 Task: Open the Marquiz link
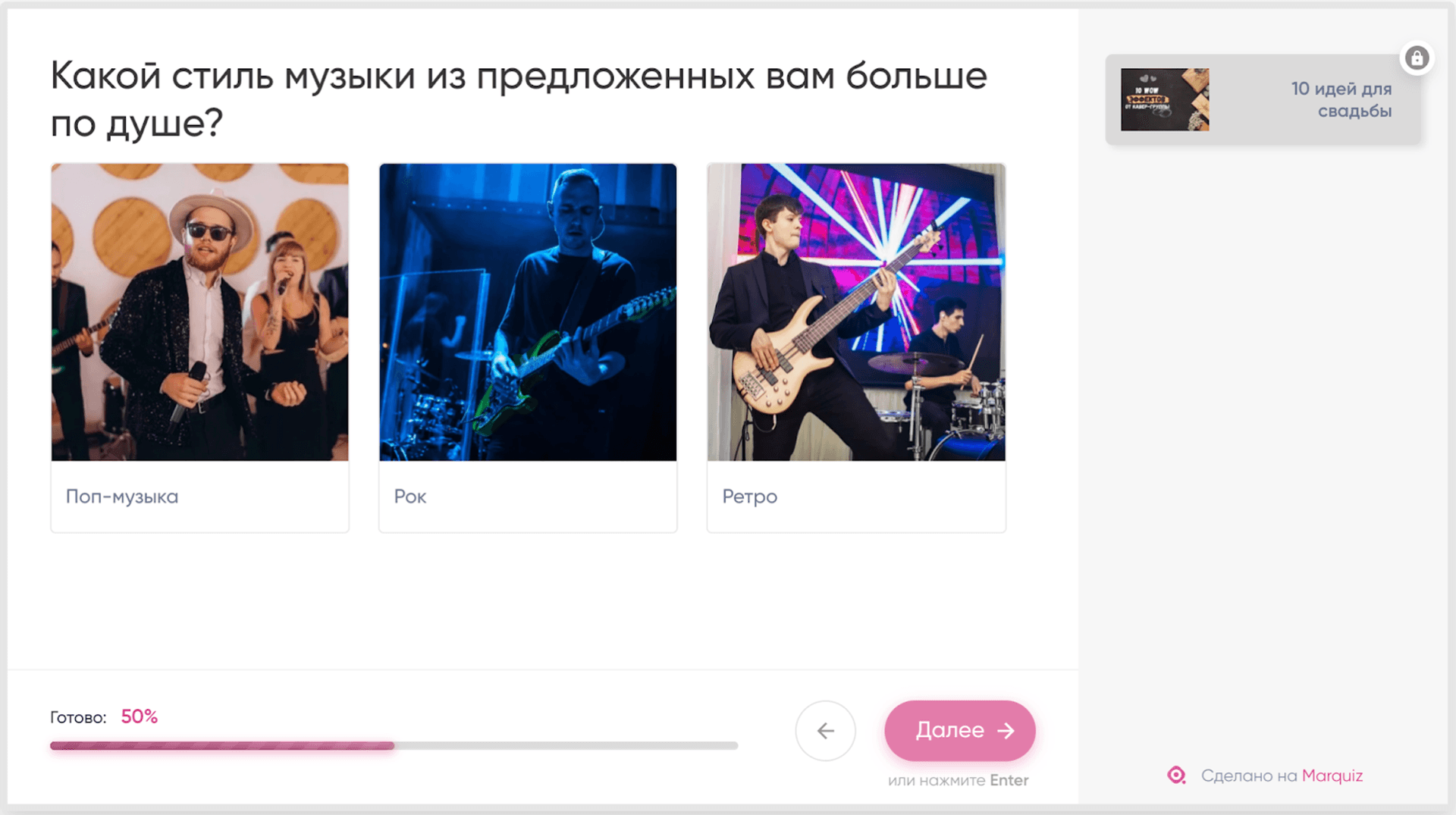(x=1332, y=776)
